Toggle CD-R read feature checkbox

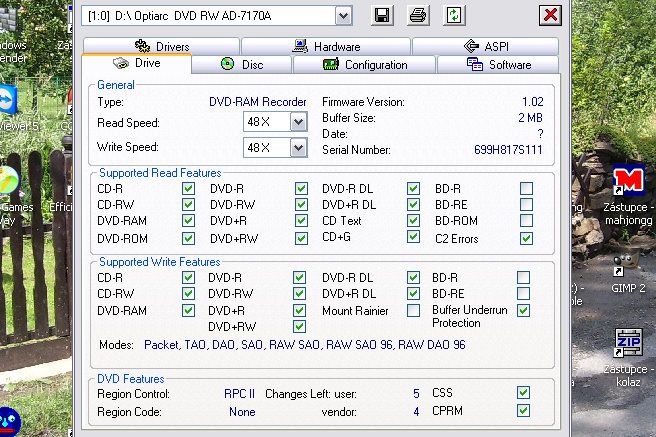tap(188, 189)
